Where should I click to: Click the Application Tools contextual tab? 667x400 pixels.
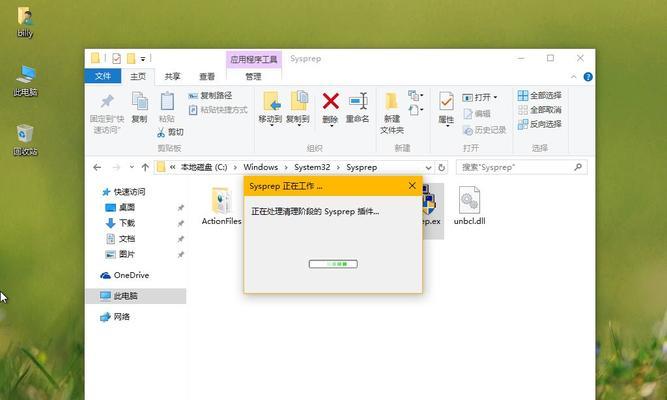[x=254, y=59]
